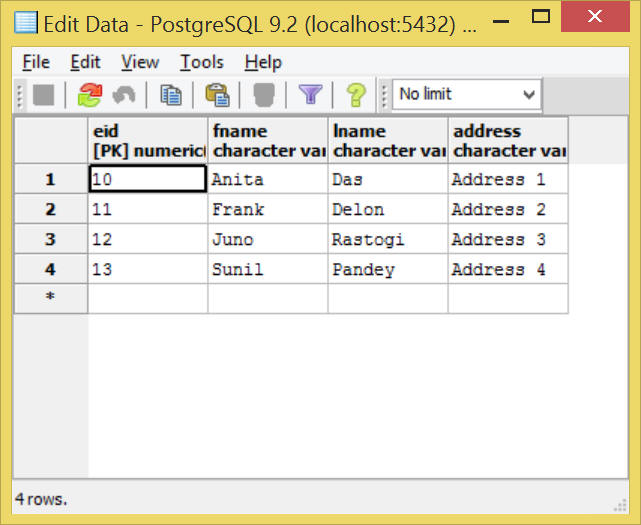Screen dimensions: 641x525
Task: Click the Delete row toolbar icon
Action: (264, 95)
